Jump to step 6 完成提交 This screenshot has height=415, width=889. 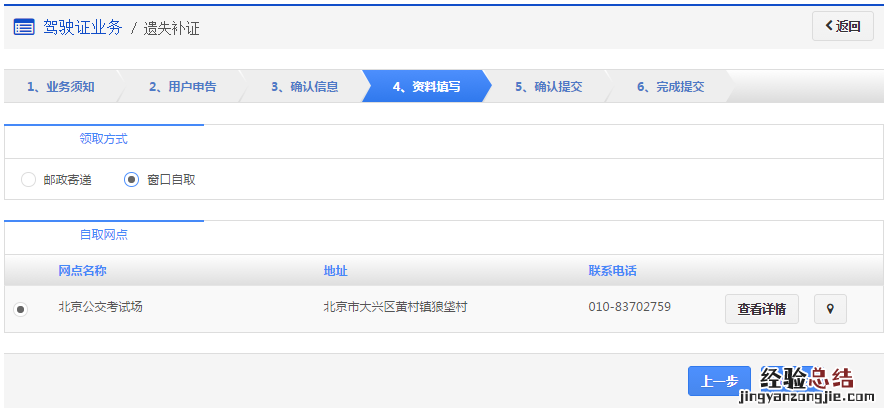point(671,87)
